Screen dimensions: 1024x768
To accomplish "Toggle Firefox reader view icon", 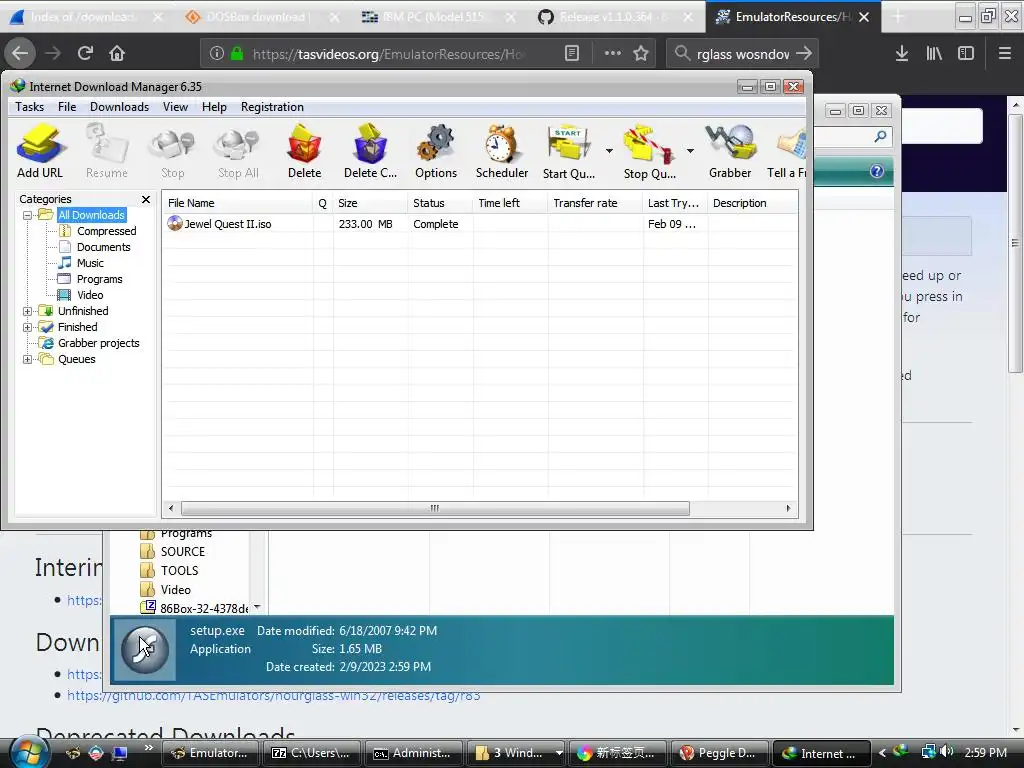I will click(x=571, y=53).
